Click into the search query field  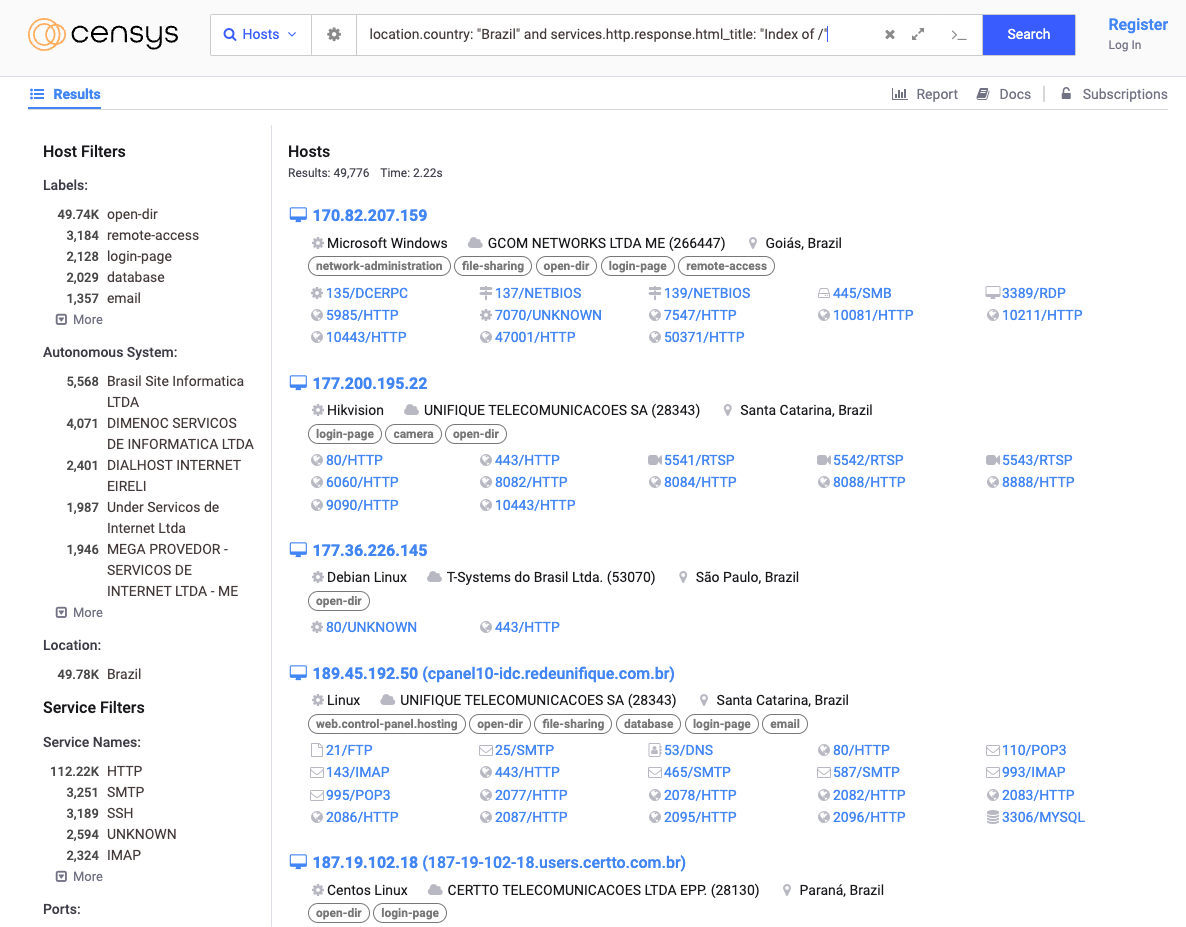tap(619, 34)
